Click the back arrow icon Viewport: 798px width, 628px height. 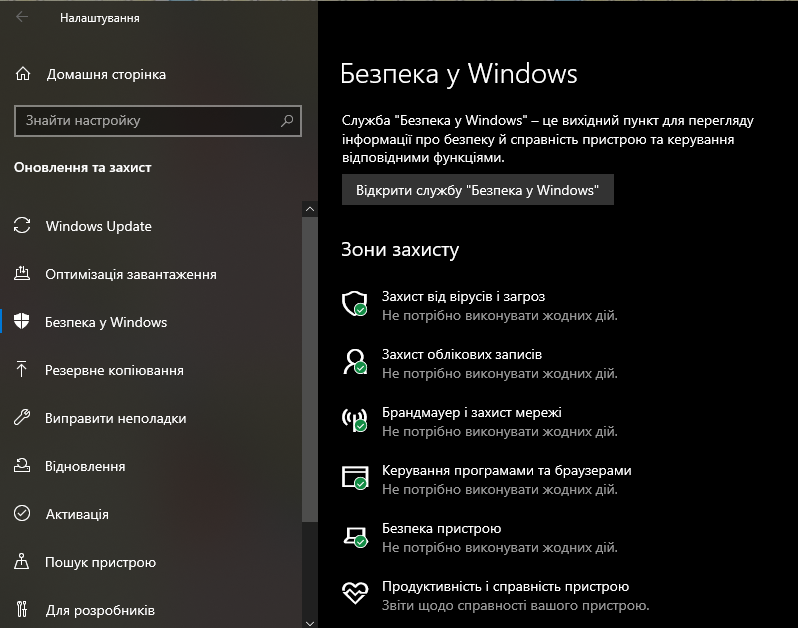pyautogui.click(x=22, y=17)
